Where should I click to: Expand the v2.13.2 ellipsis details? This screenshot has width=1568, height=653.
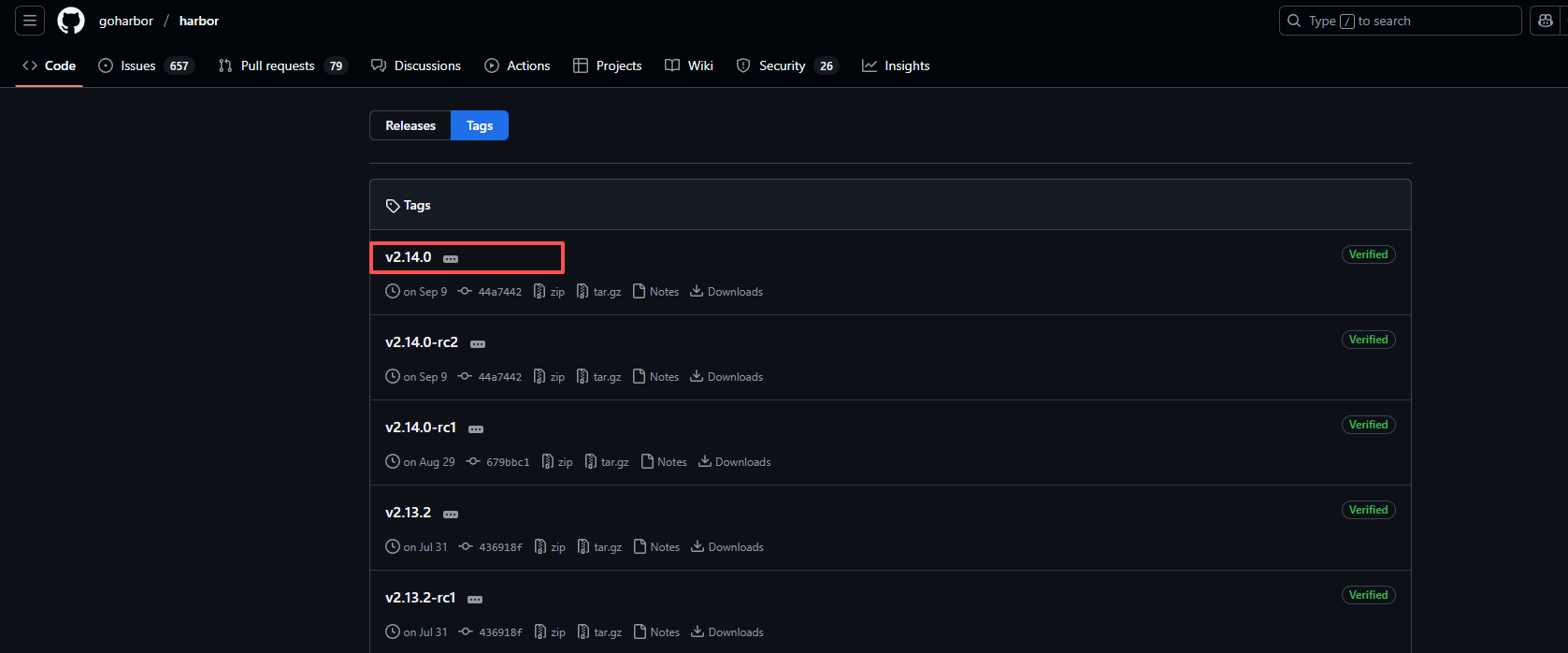pos(451,515)
